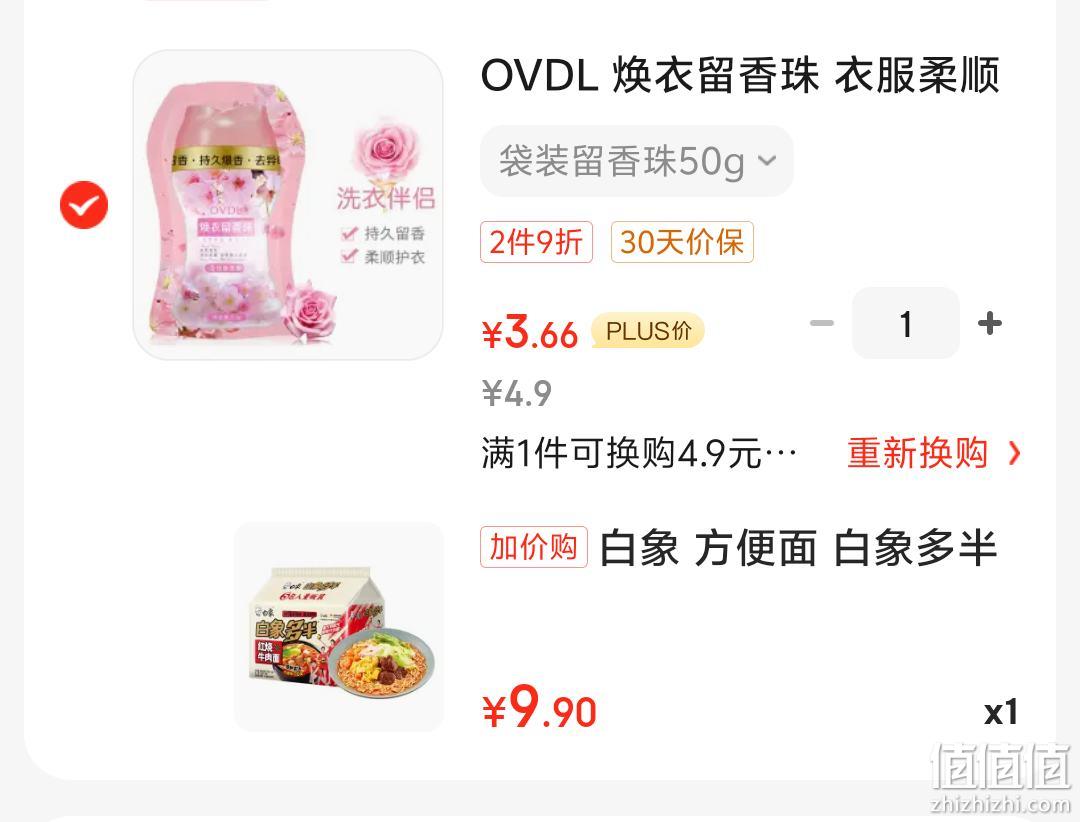Open 白象 方便面 product title
1080x822 pixels.
coord(798,548)
